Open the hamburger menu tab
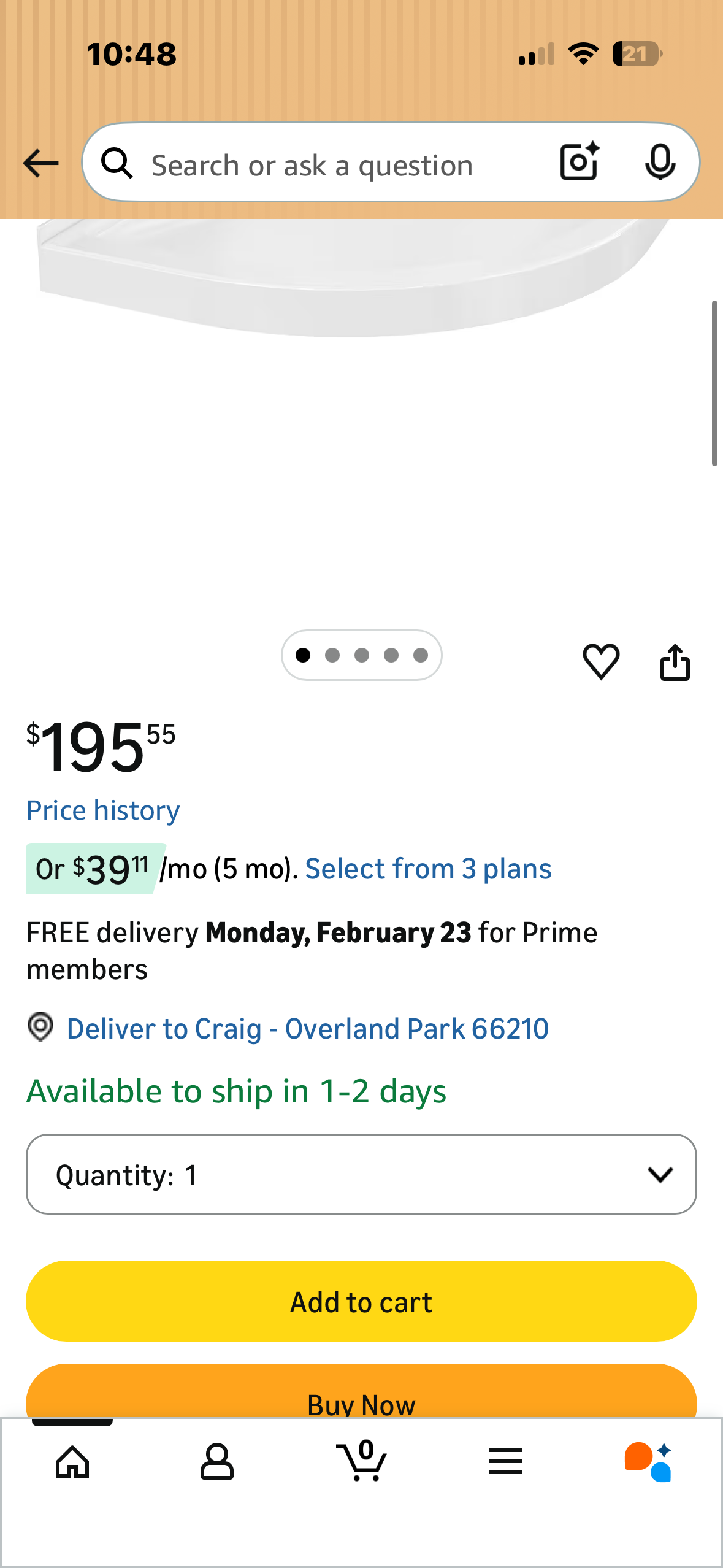723x1568 pixels. (506, 1461)
